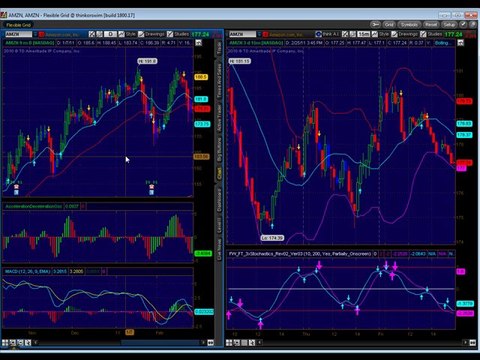Click first zoom icon at bottom-left of right chart
The width and height of the screenshot is (480, 360).
(x=229, y=342)
